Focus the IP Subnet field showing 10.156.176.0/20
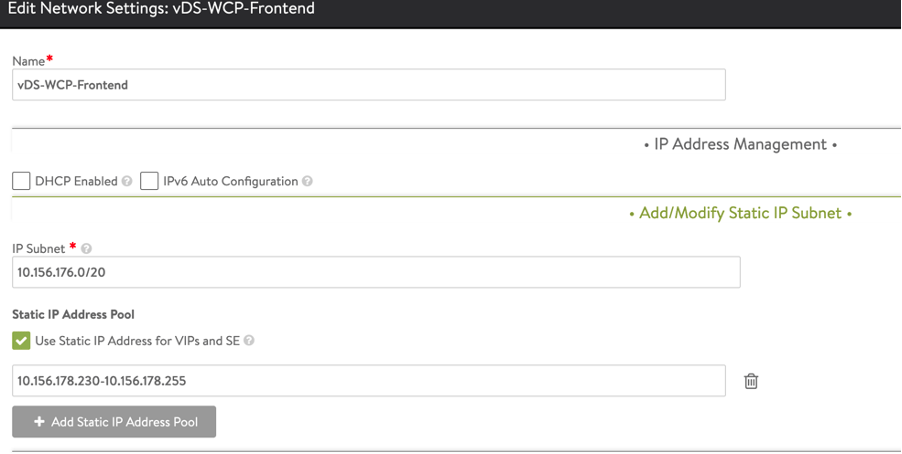Screen dimensions: 902x454 click(376, 272)
